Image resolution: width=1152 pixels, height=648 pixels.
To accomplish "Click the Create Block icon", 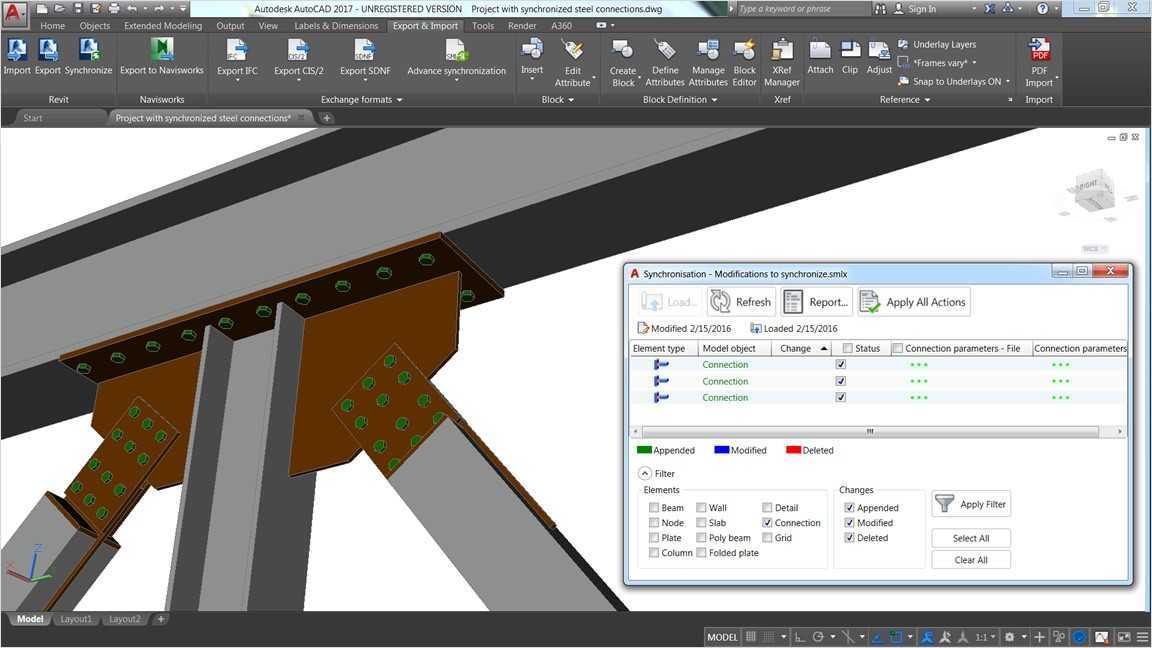I will (622, 50).
